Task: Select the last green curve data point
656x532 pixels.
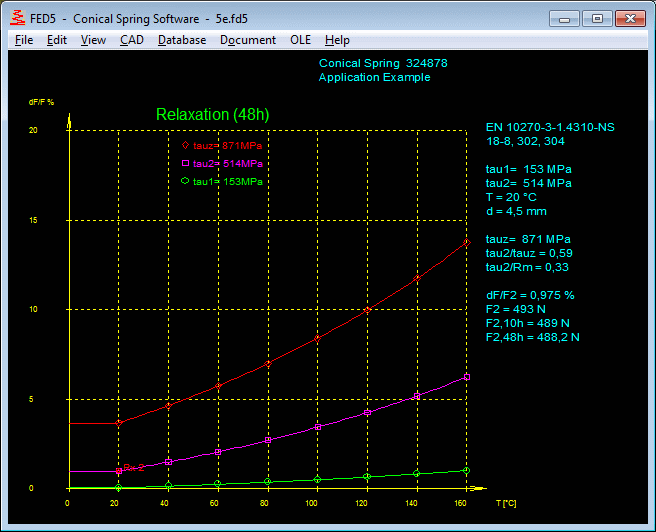Action: 466,470
